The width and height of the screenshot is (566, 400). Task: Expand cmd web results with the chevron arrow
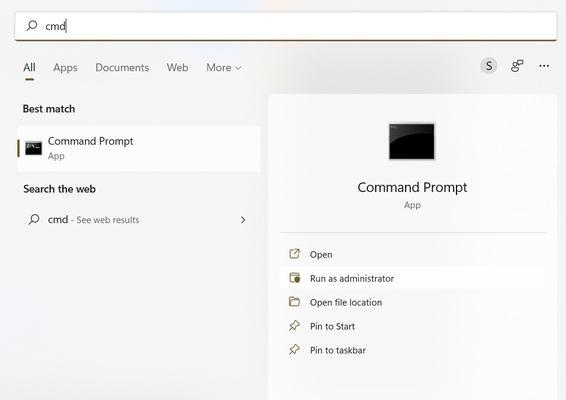pyautogui.click(x=243, y=220)
